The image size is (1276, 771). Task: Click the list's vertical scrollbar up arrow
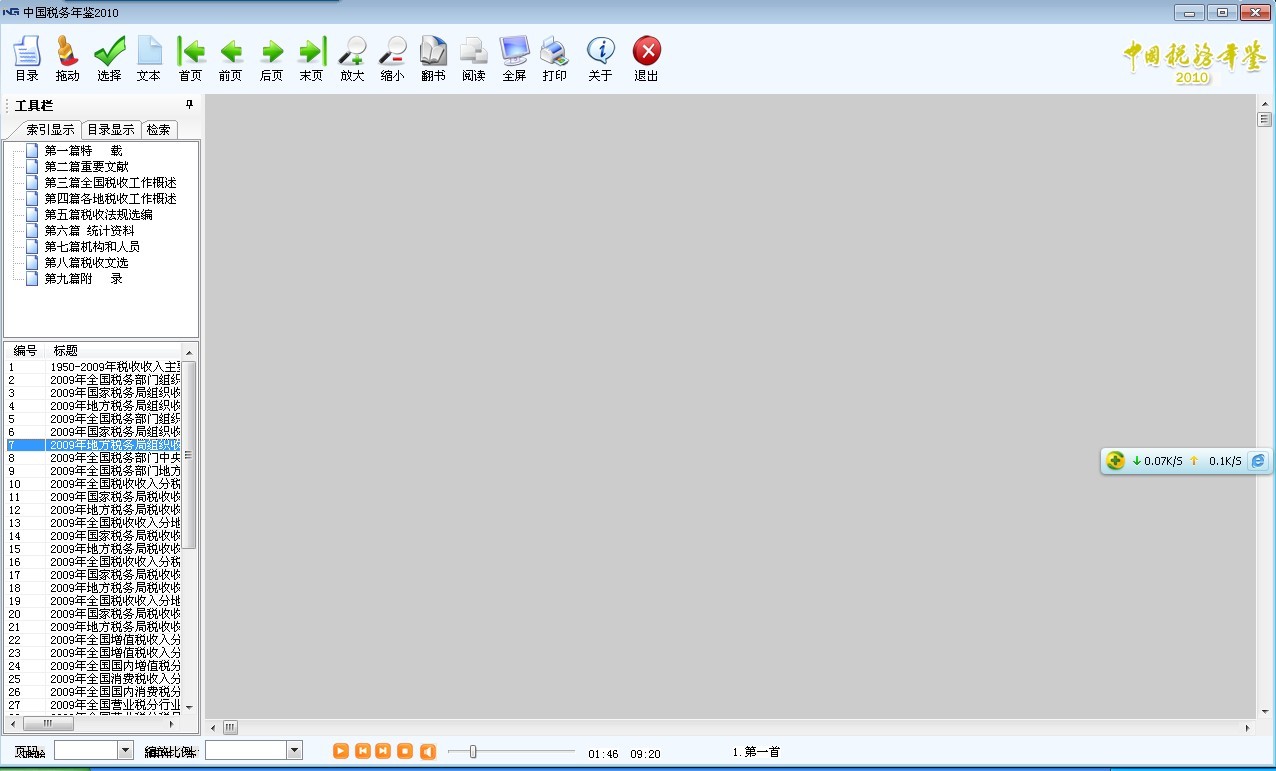tap(189, 352)
